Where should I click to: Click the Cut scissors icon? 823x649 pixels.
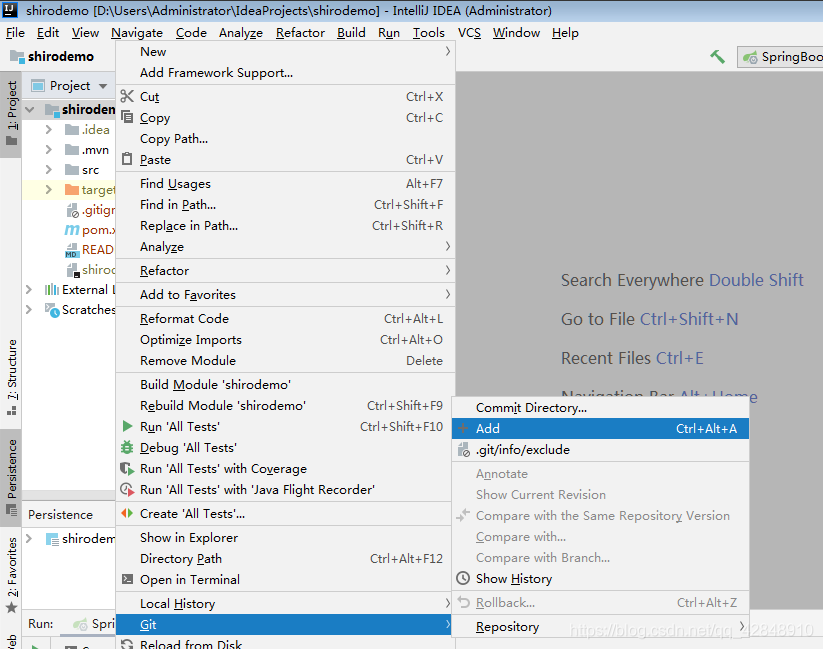(127, 96)
